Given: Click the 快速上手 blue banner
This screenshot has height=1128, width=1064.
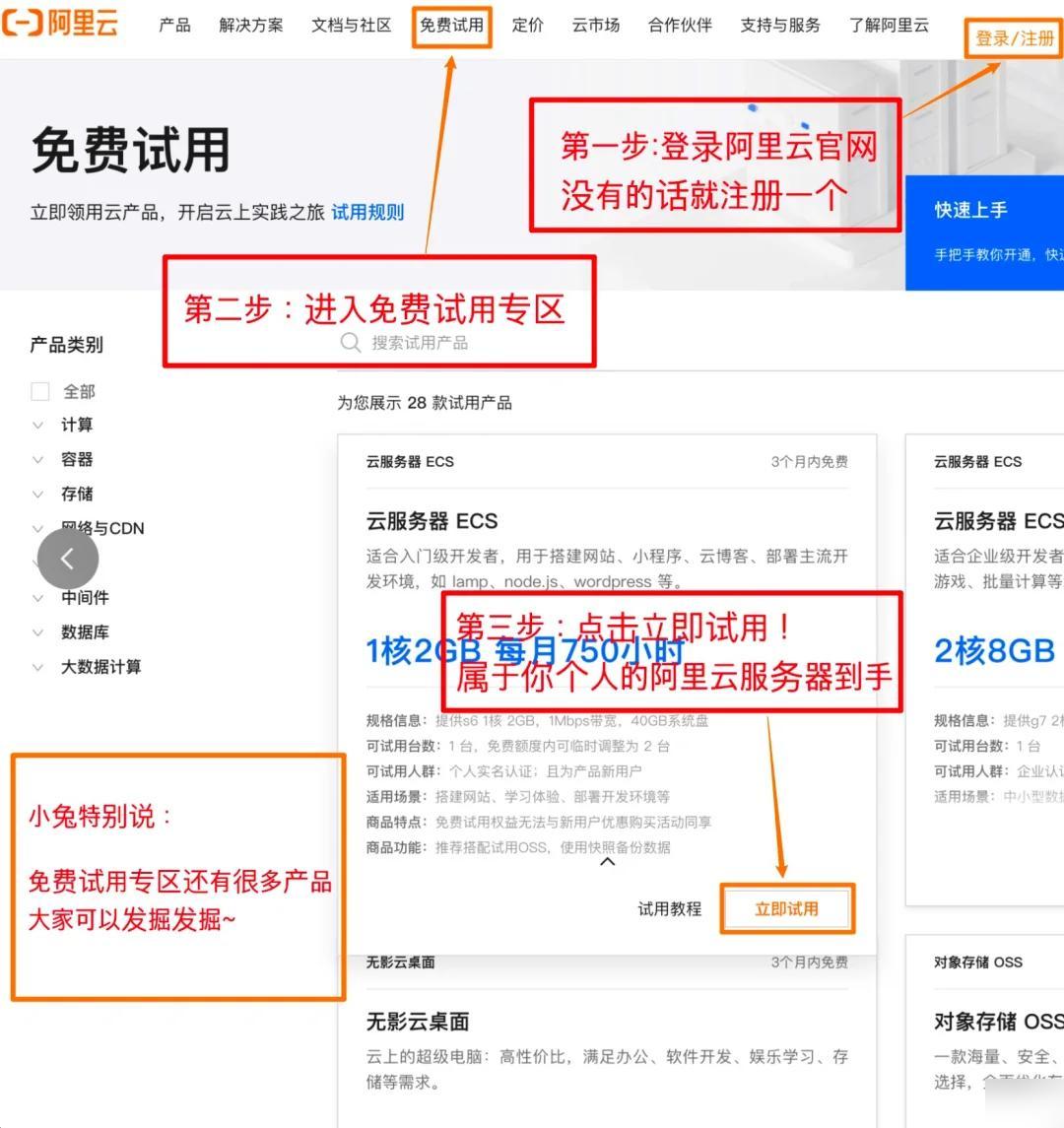Looking at the screenshot, I should [984, 232].
